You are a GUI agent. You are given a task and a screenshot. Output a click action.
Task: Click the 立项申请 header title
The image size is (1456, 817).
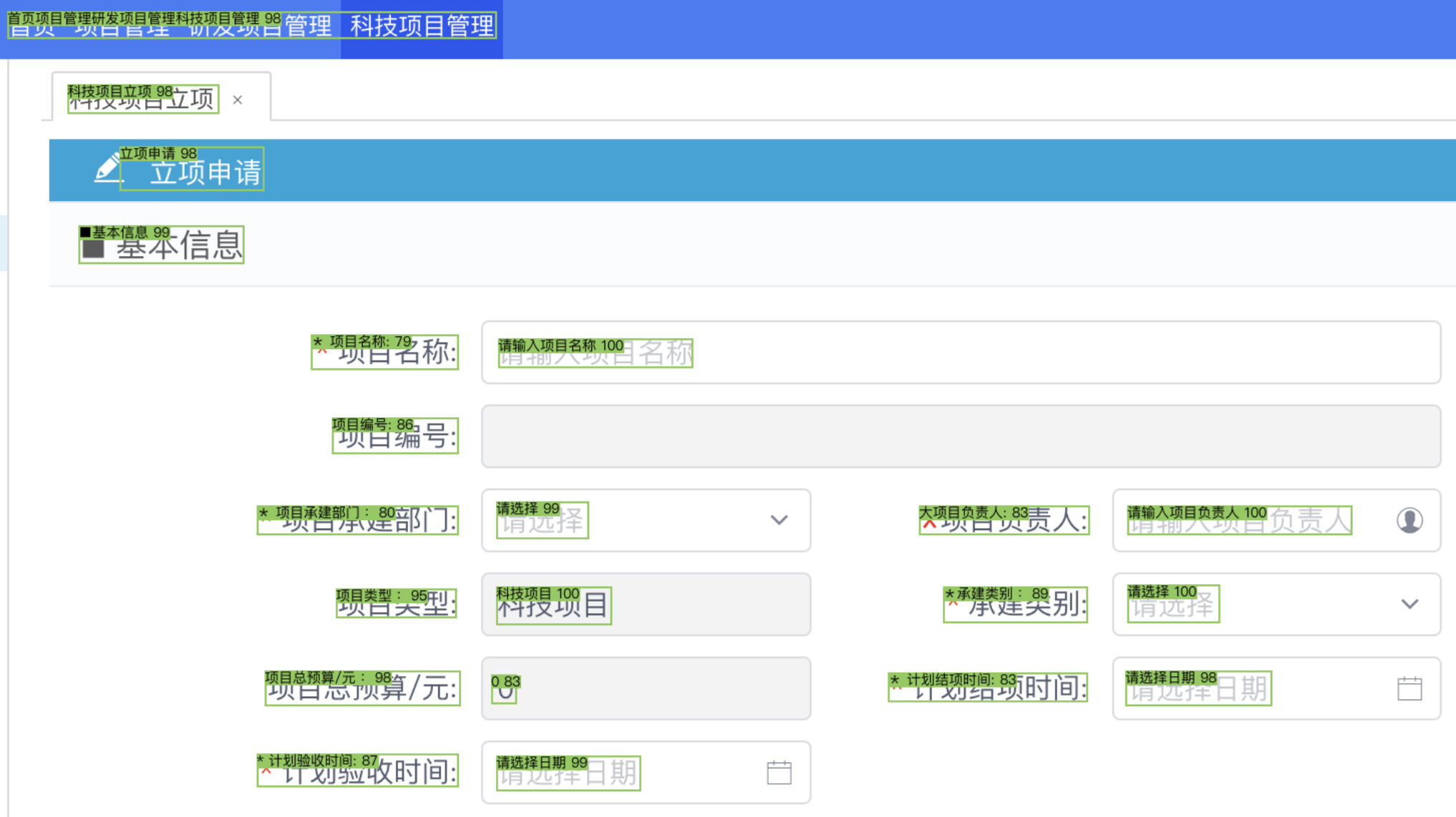click(x=205, y=172)
